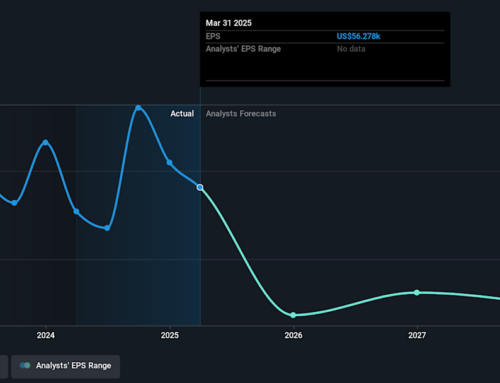This screenshot has height=383, width=500.
Task: Click the Analysts' EPS Range tooltip row label
Action: pos(243,49)
